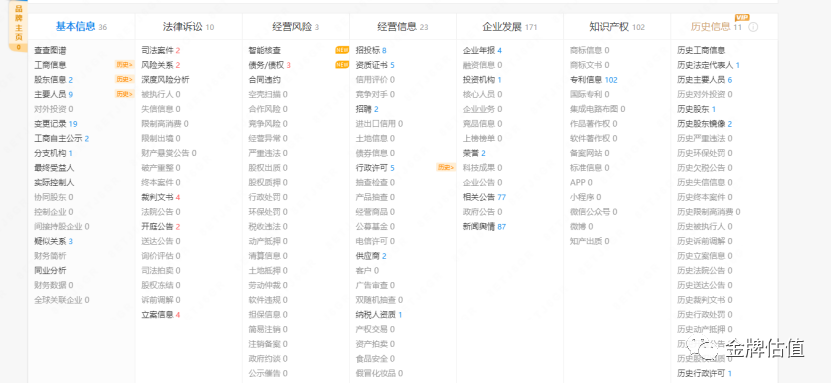Open 招投标 8
831x384 pixels.
point(371,51)
